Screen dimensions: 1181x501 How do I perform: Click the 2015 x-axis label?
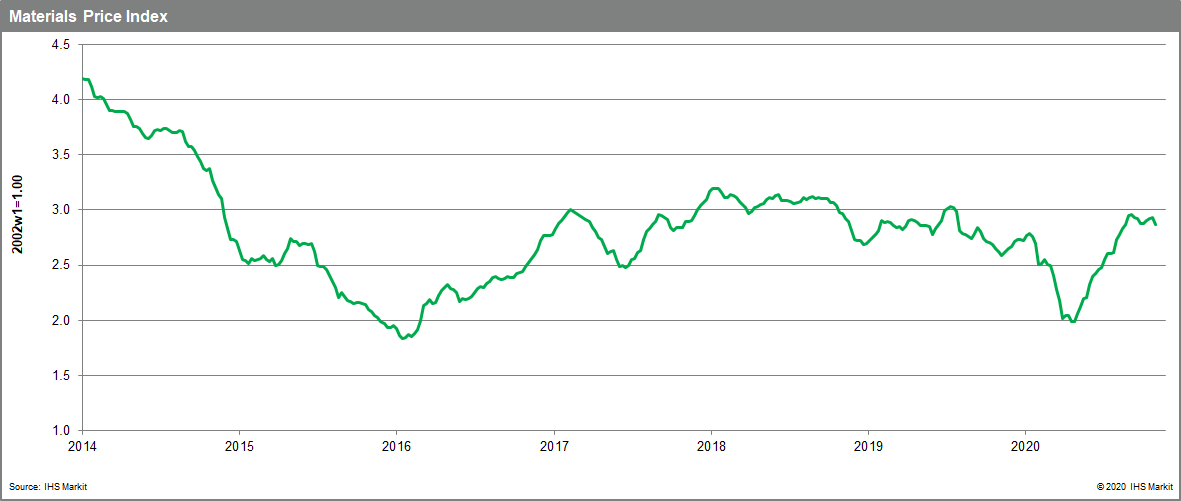[239, 445]
